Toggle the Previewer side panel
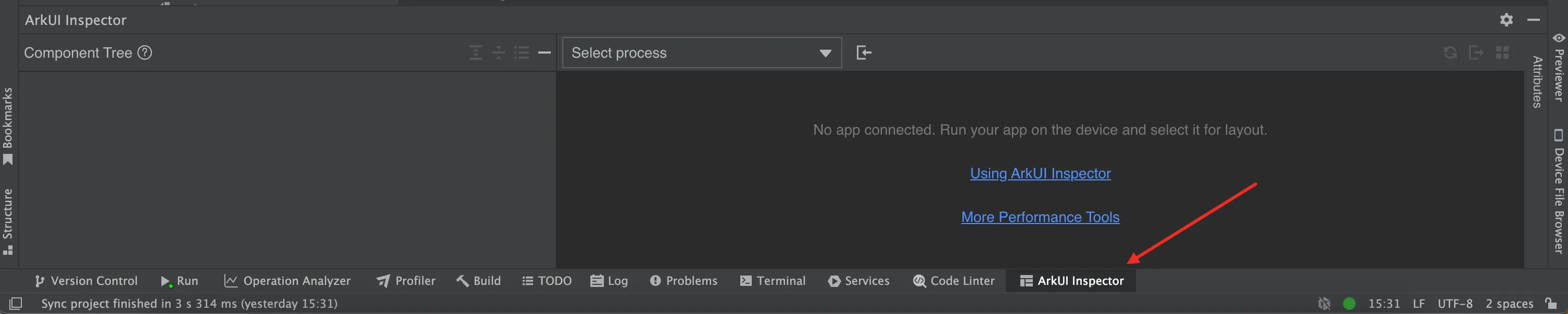The width and height of the screenshot is (1568, 314). pos(1559,67)
